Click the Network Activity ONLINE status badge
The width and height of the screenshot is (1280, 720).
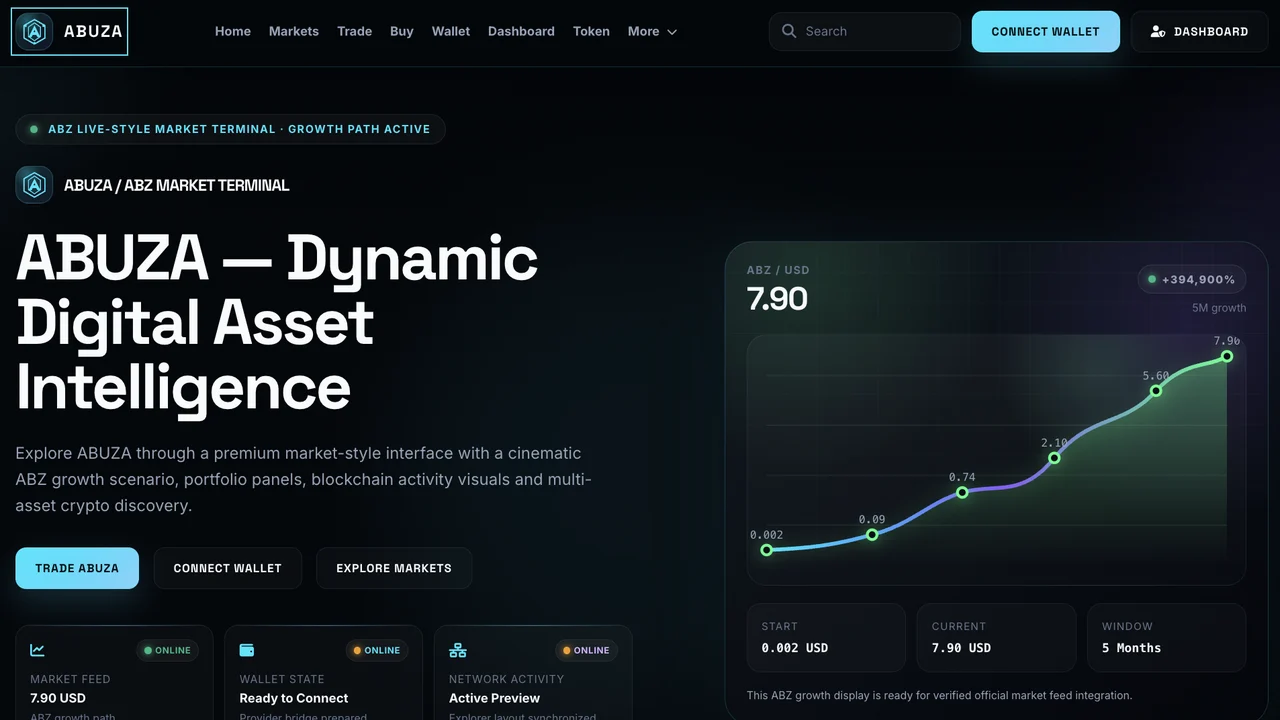tap(587, 650)
